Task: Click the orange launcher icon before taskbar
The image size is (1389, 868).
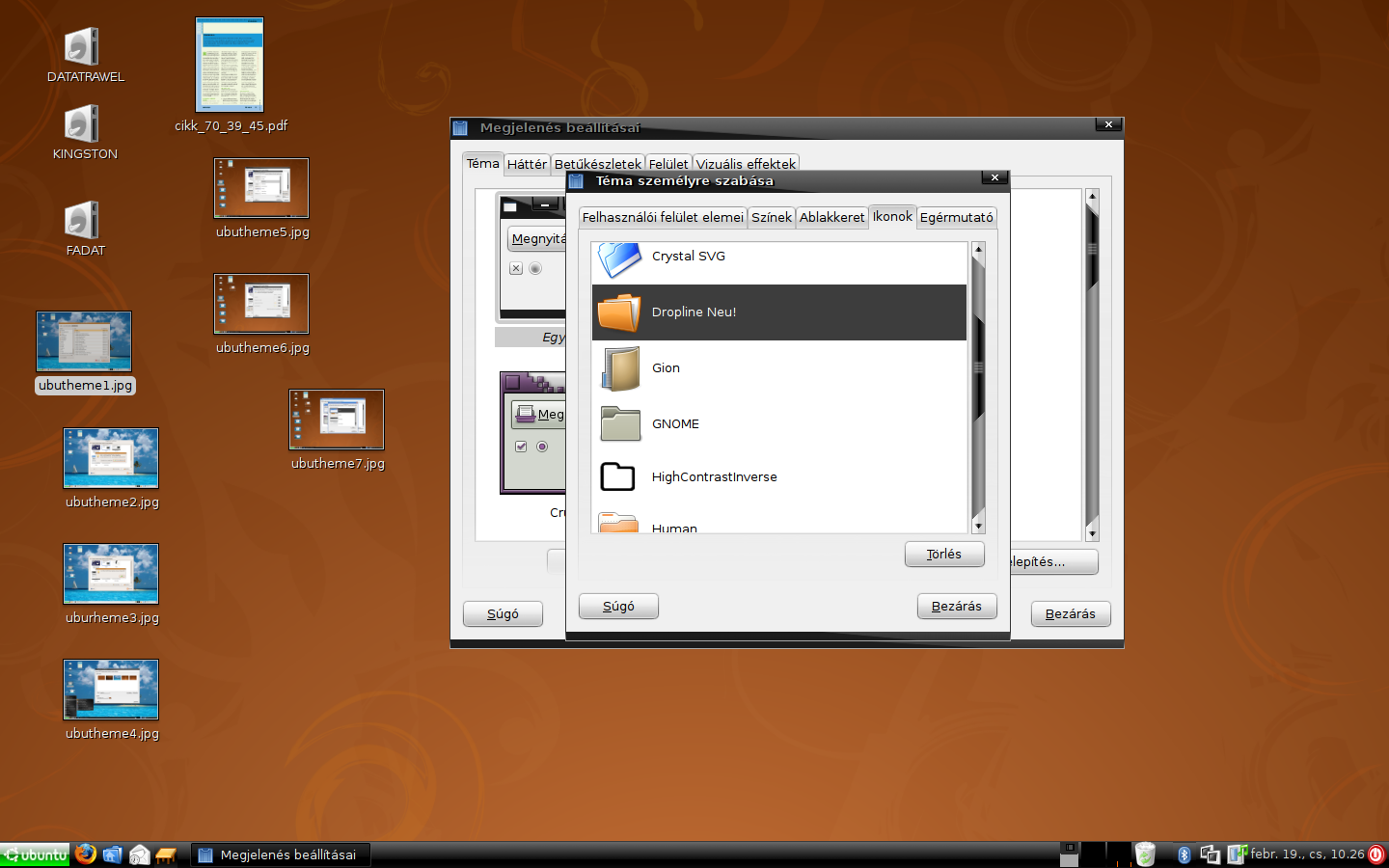Action: coord(166,854)
